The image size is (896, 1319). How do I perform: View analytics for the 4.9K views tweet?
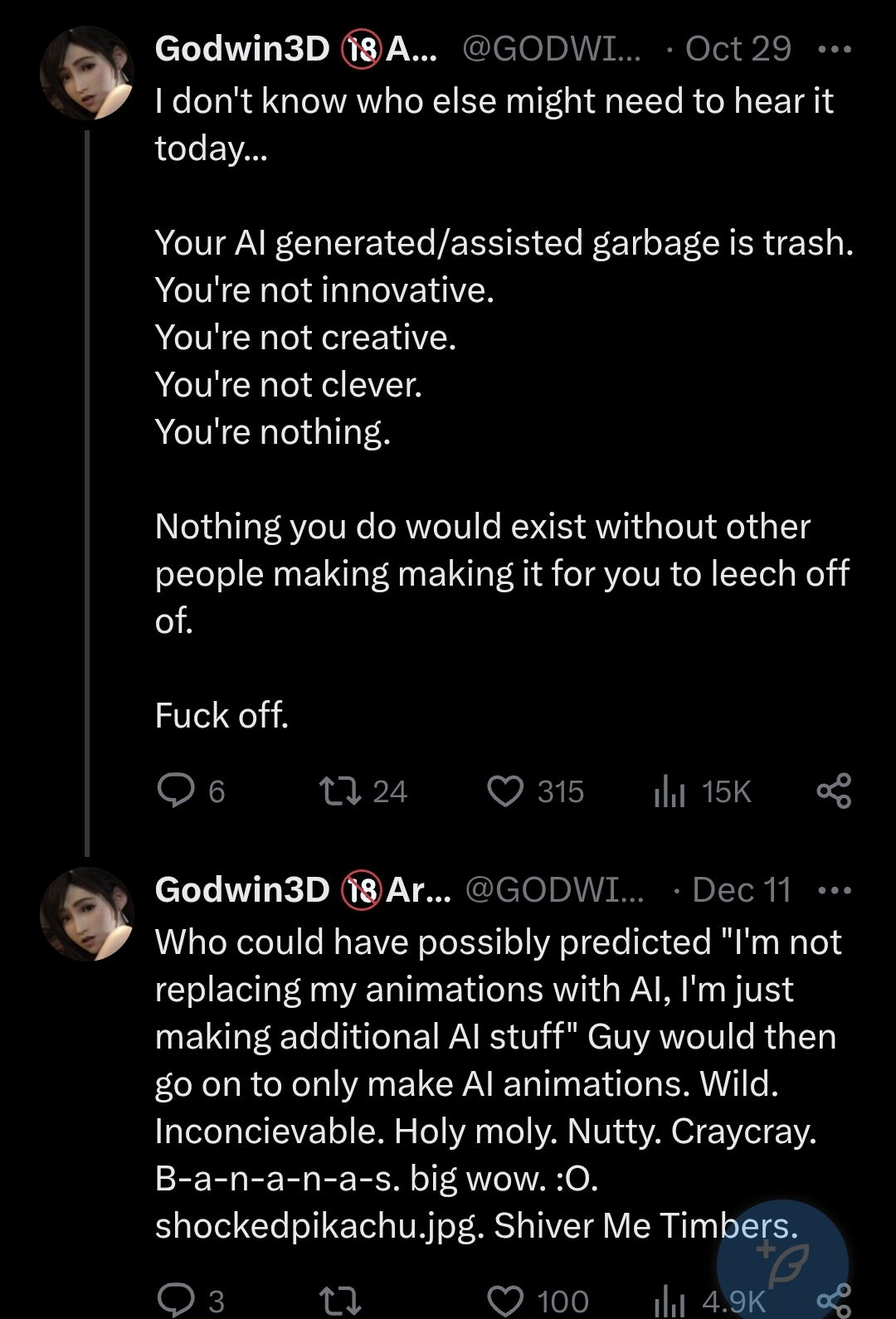click(x=670, y=1300)
